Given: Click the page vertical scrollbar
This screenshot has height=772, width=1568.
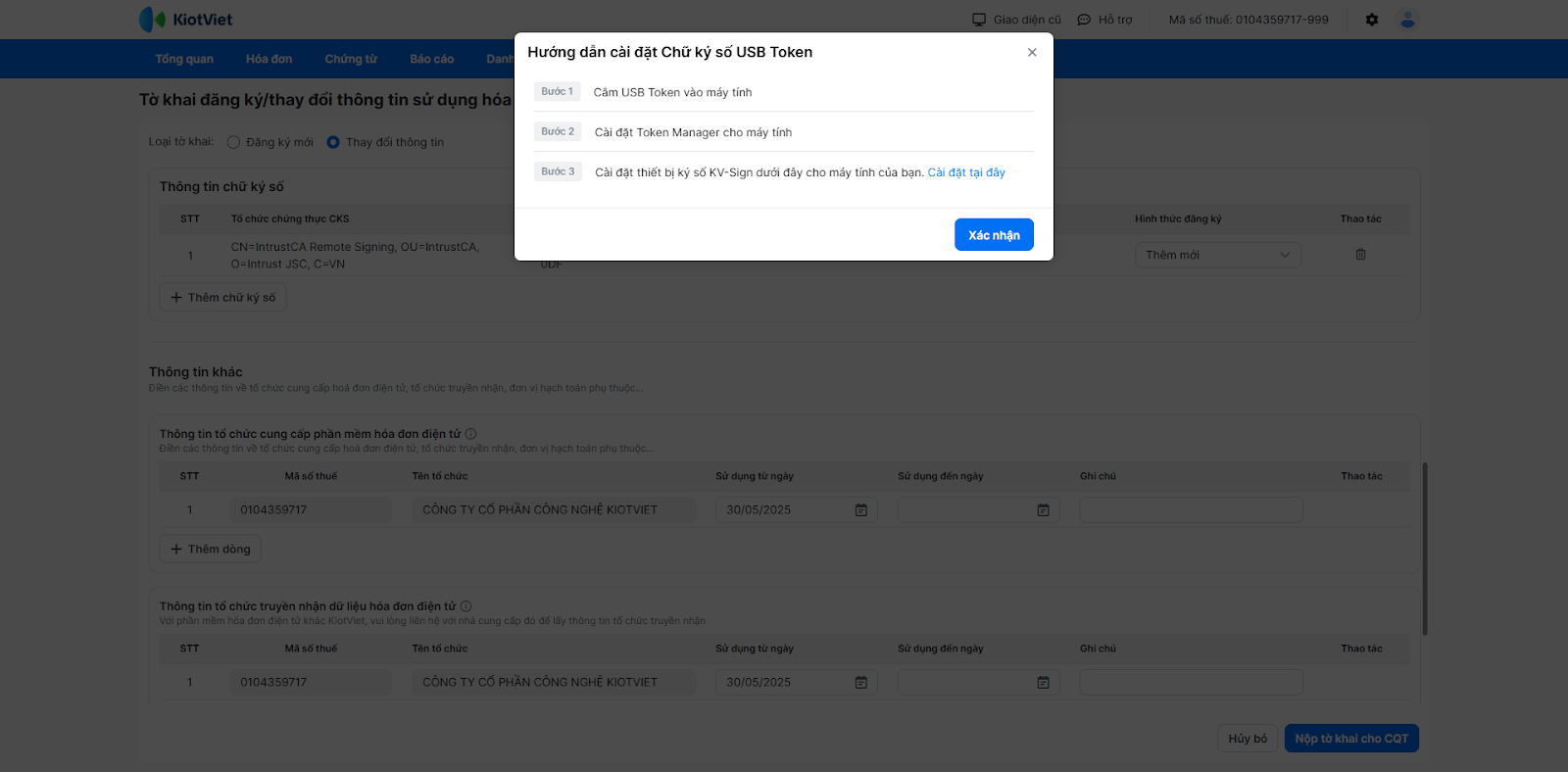Looking at the screenshot, I should coord(1425,549).
